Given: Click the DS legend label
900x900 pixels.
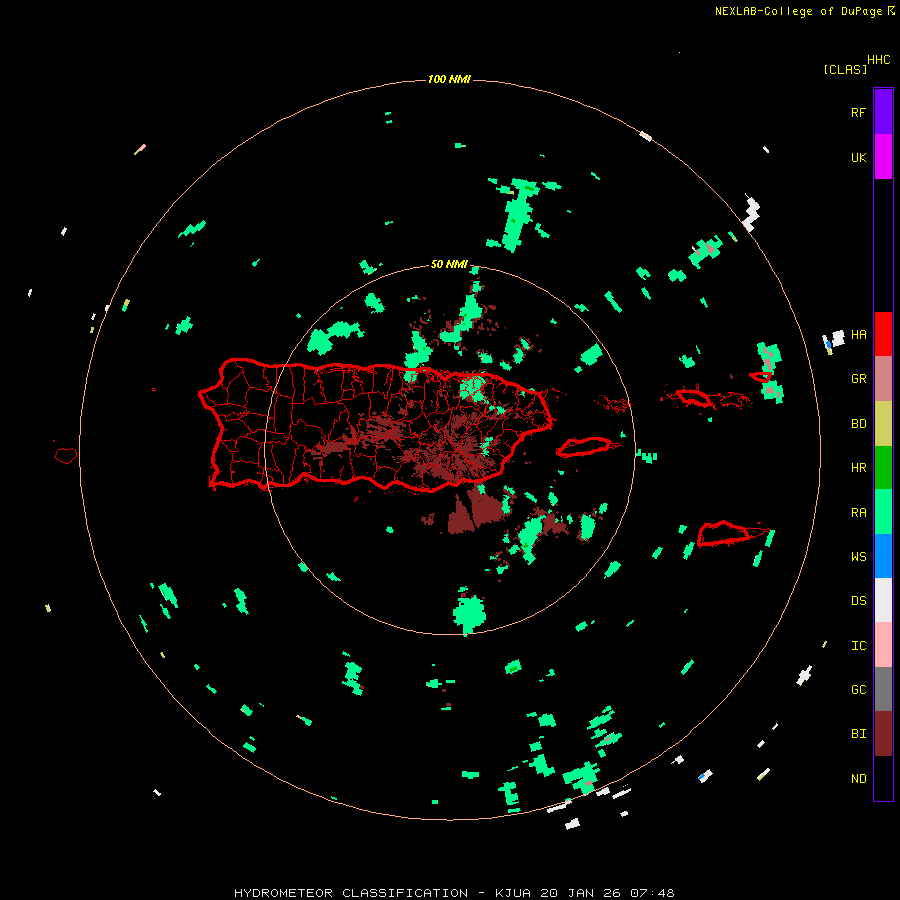Looking at the screenshot, I should click(x=859, y=601).
